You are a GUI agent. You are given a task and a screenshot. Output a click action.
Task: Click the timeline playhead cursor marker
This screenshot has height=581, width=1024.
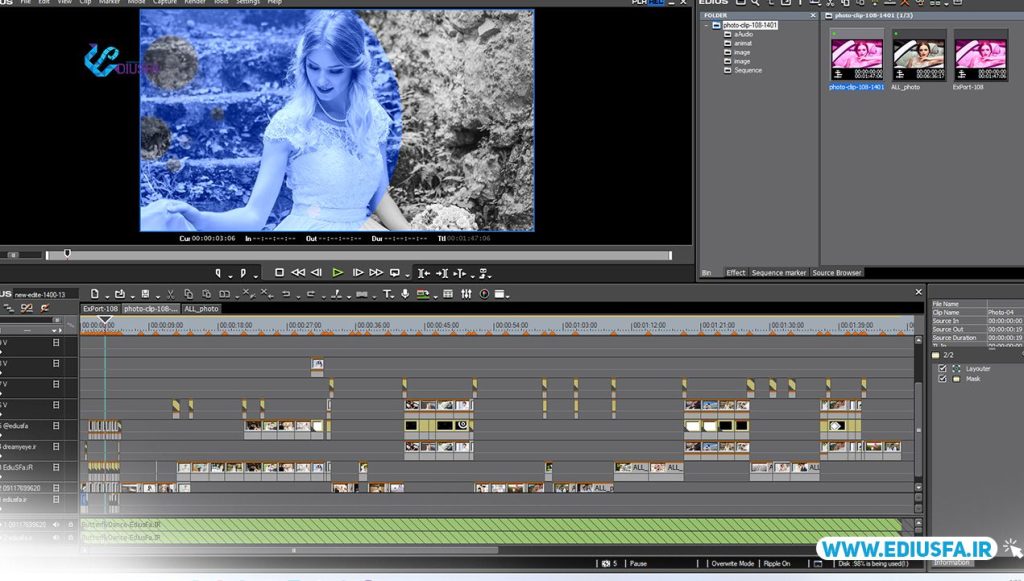tap(104, 320)
